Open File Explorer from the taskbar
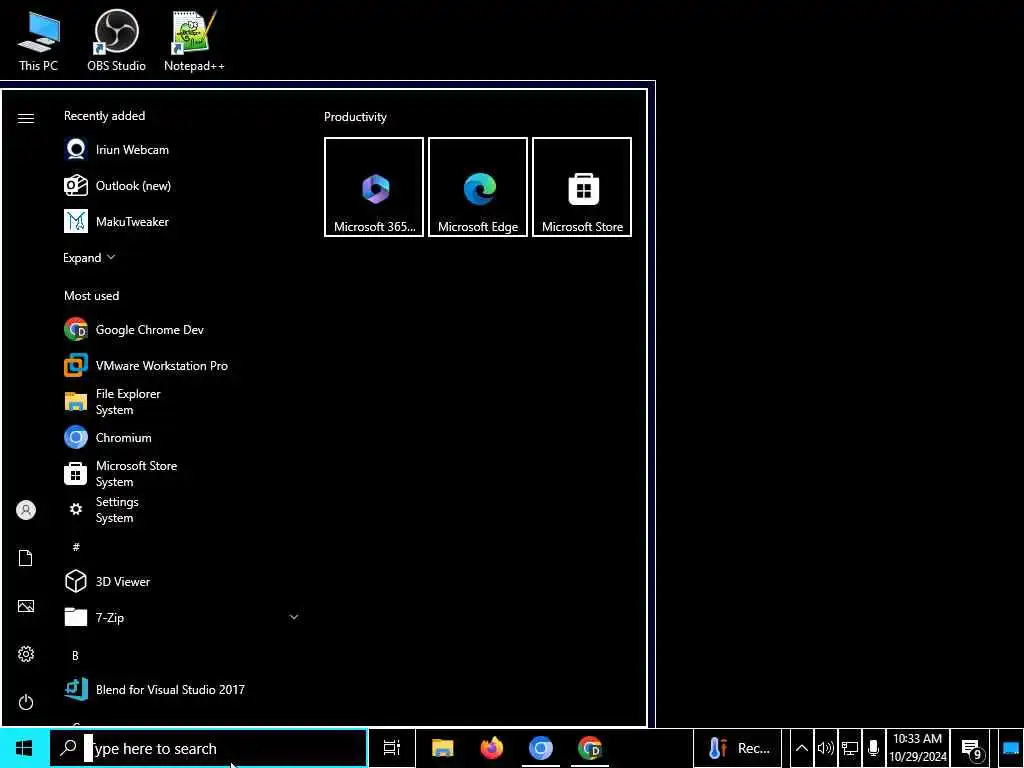1024x768 pixels. tap(443, 748)
